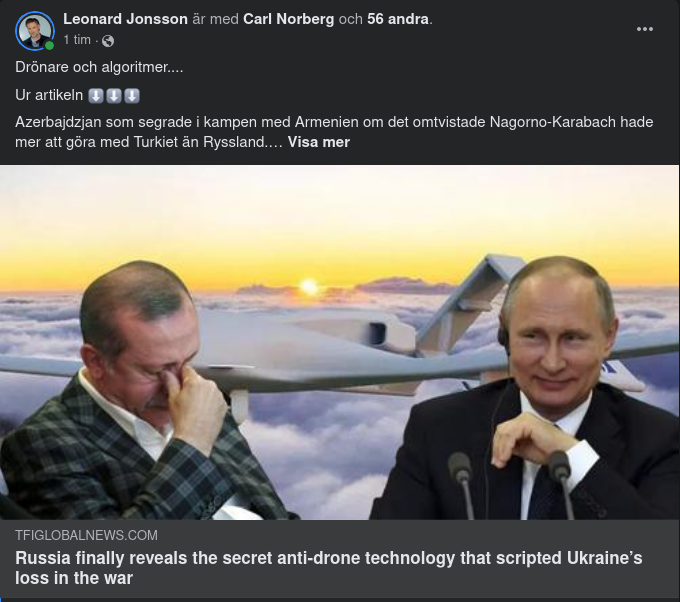
Task: Open Leonard Jonsson's profile name link
Action: click(x=125, y=19)
